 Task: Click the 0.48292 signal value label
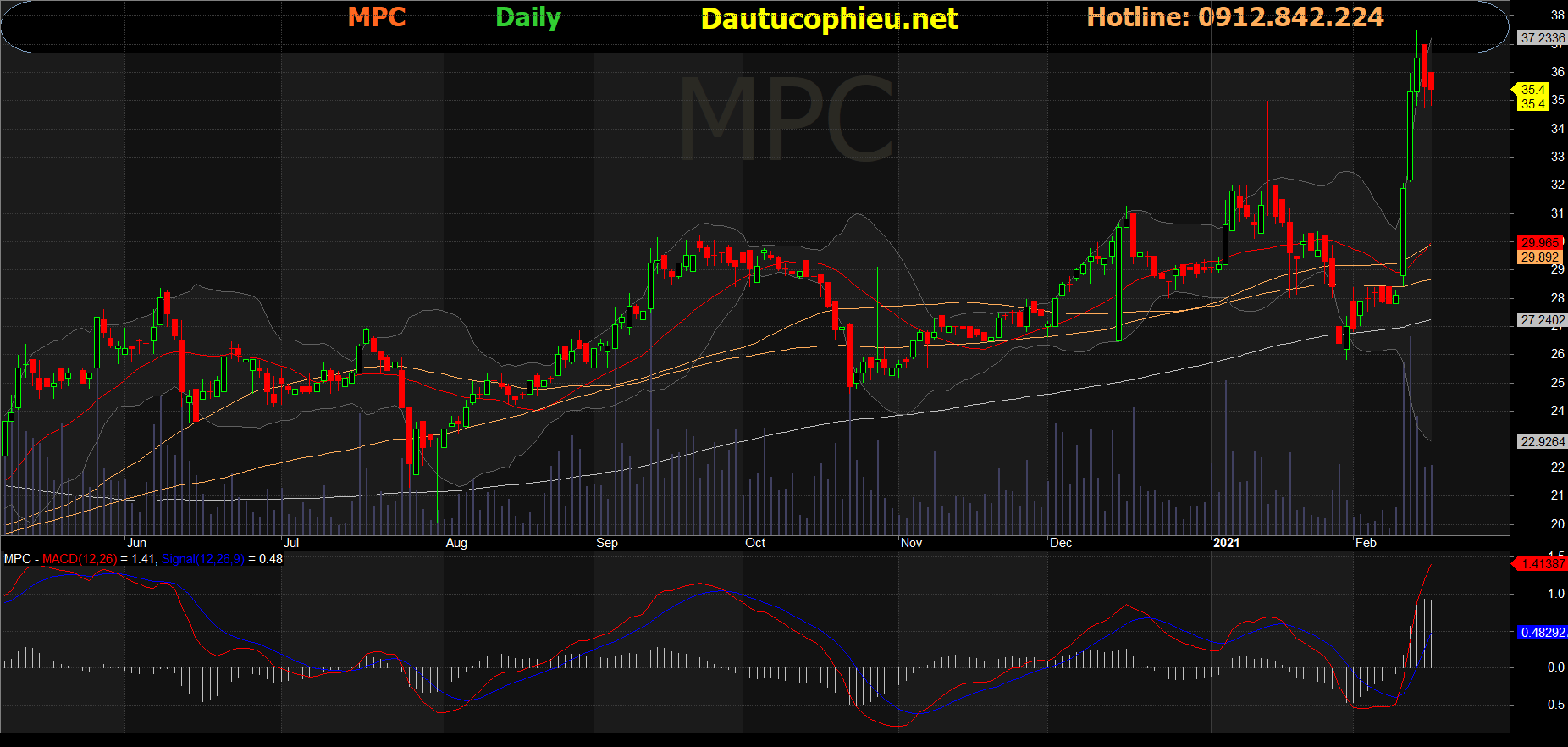1541,633
